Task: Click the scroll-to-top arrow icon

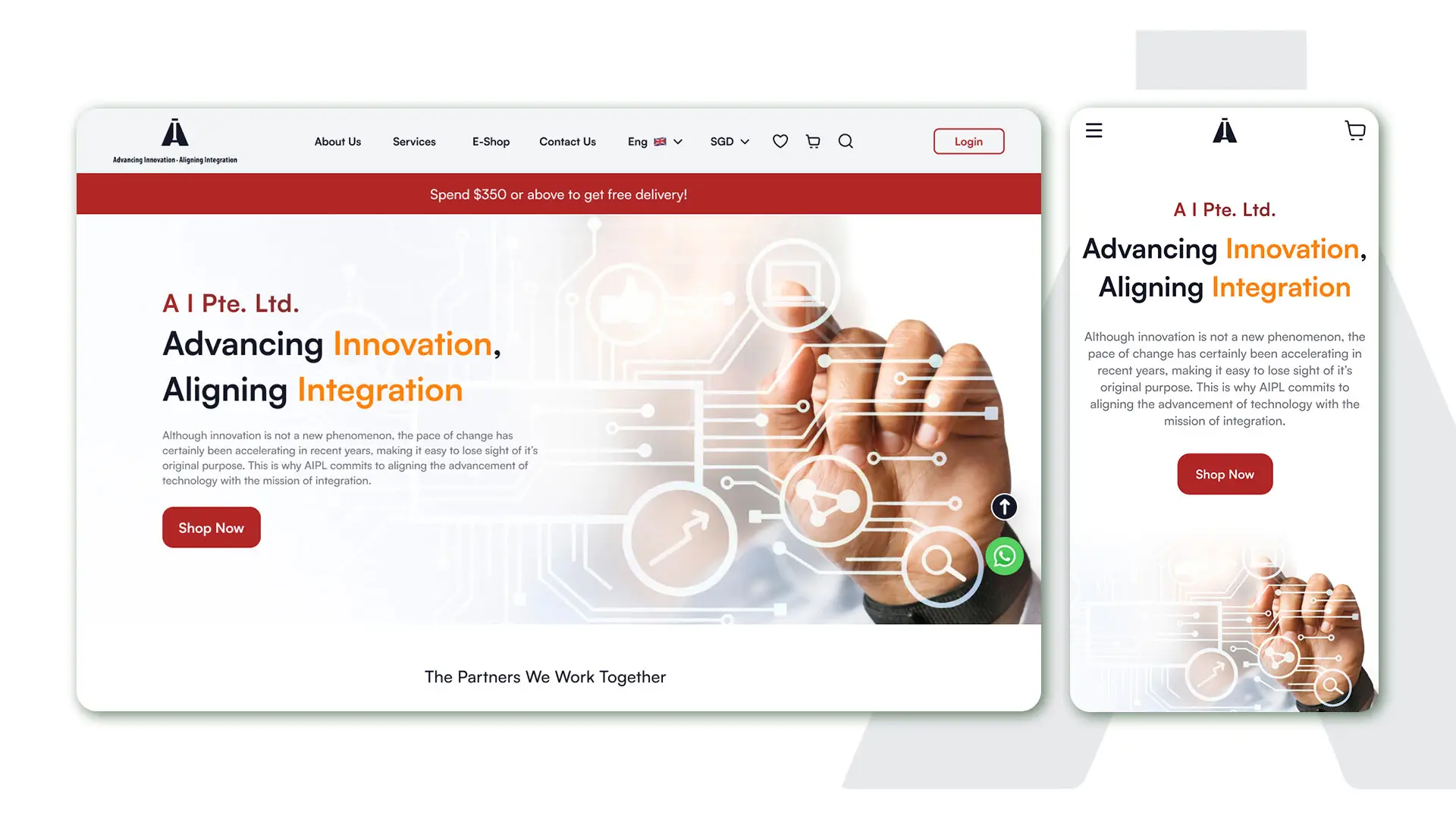Action: (x=1003, y=506)
